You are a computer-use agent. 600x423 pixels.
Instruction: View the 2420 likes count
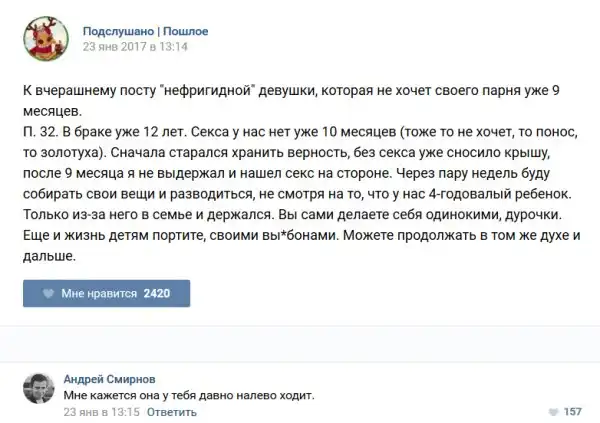[x=159, y=294]
